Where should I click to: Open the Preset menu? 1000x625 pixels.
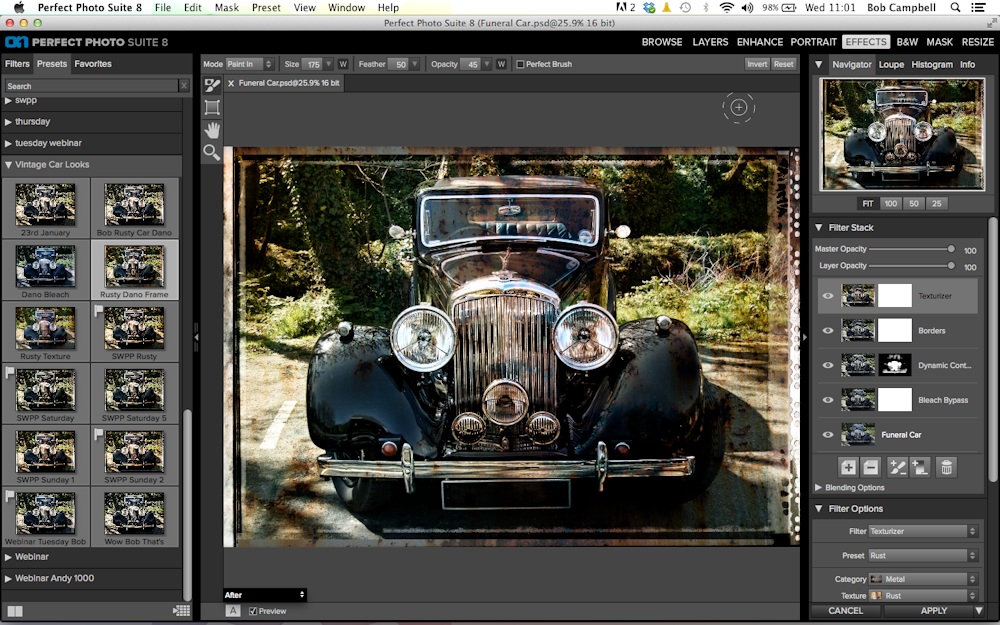[x=266, y=8]
